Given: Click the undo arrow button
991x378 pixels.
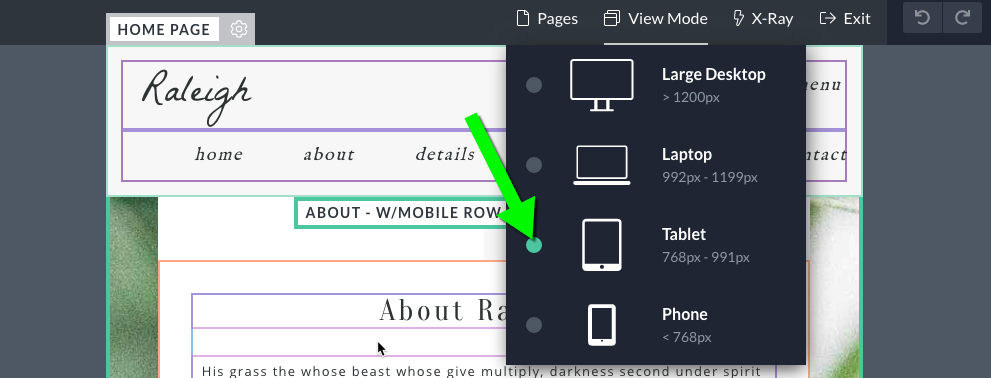Looking at the screenshot, I should [x=923, y=18].
